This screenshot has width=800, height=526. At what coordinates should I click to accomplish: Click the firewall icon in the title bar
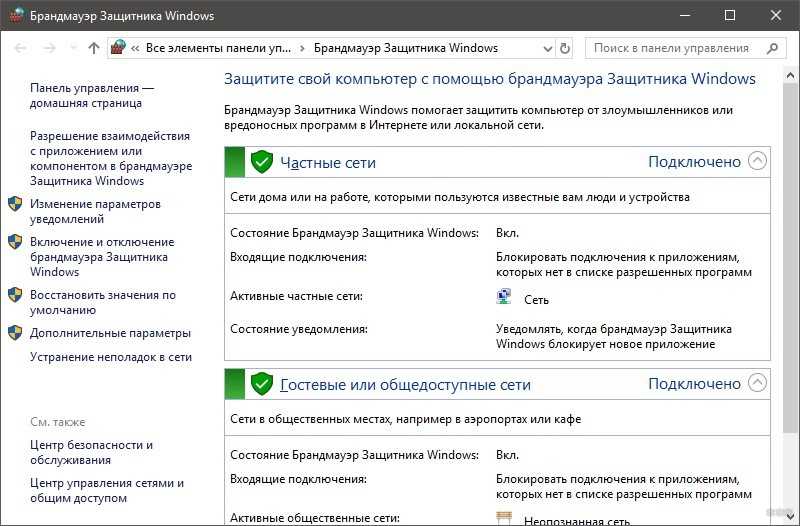pos(16,15)
